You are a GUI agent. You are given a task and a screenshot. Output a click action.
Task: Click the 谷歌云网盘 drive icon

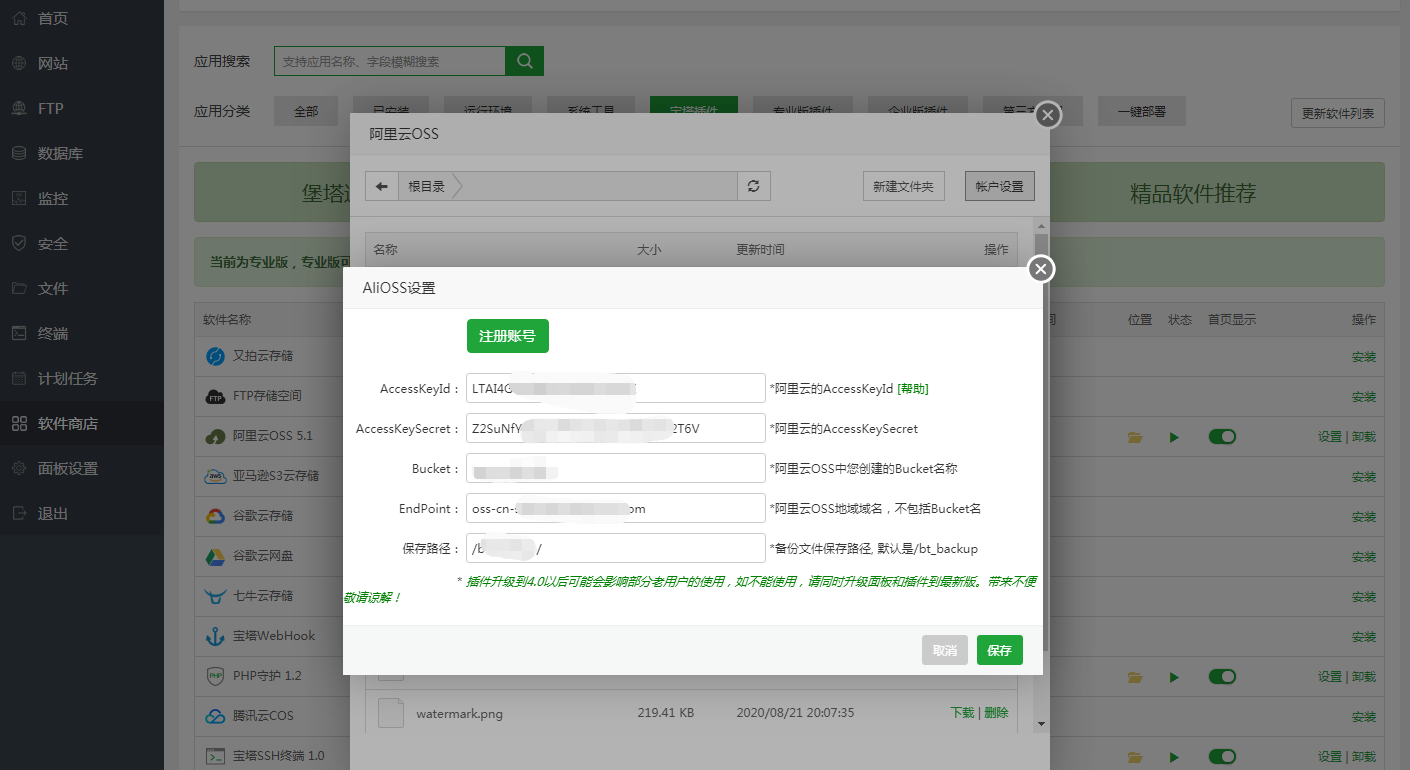point(214,556)
